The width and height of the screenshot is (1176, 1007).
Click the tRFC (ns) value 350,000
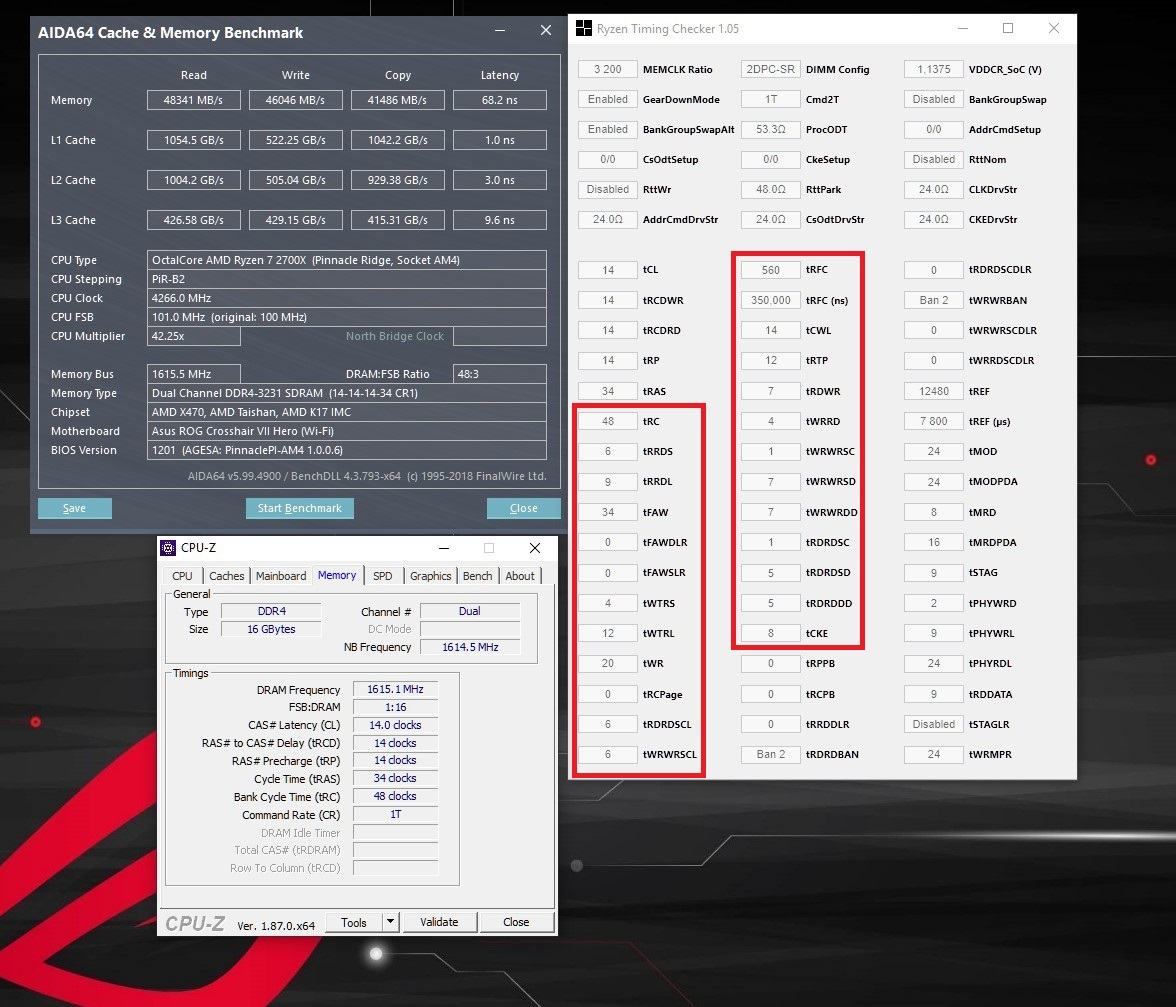pos(770,300)
